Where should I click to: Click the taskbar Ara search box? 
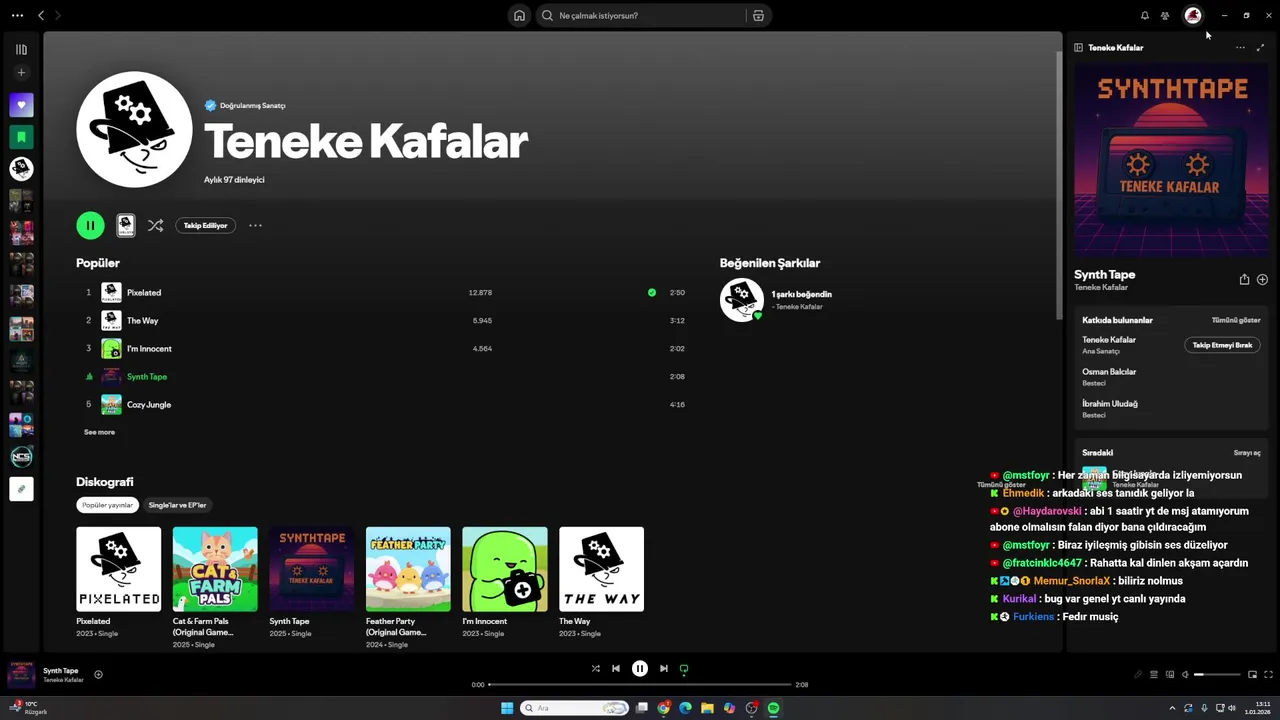coord(574,708)
